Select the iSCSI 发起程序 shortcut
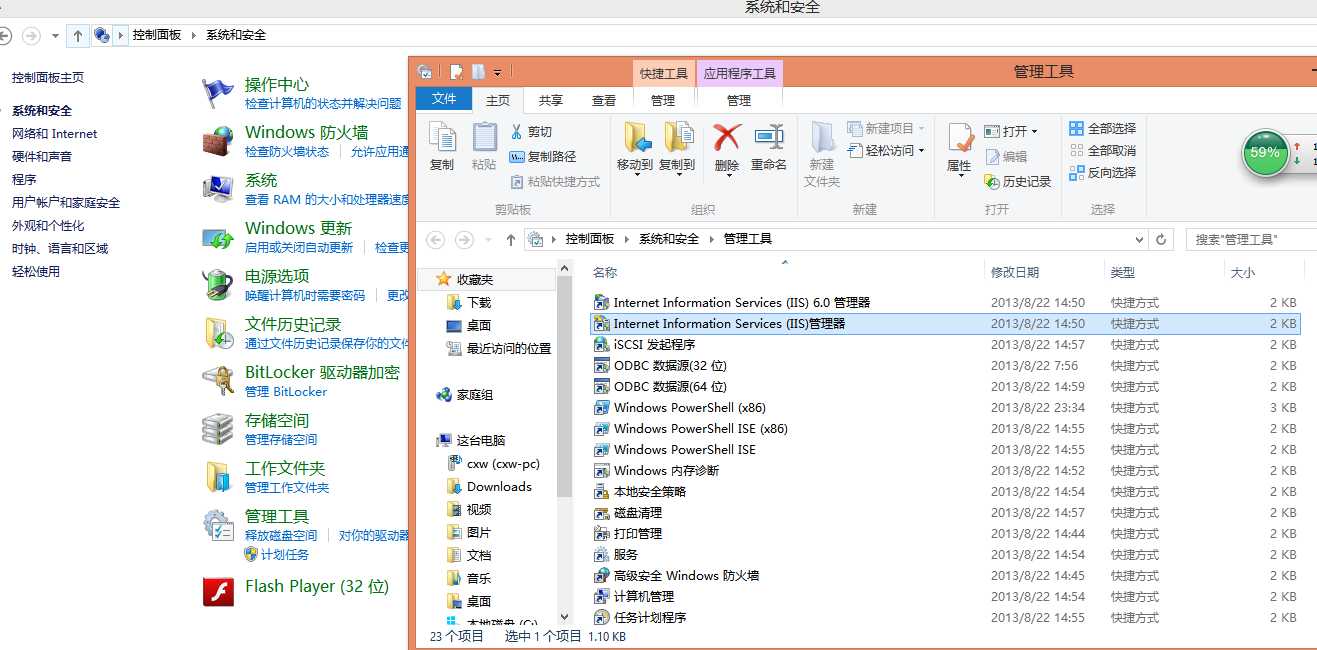Screen dimensions: 1317x650 tap(944, 345)
